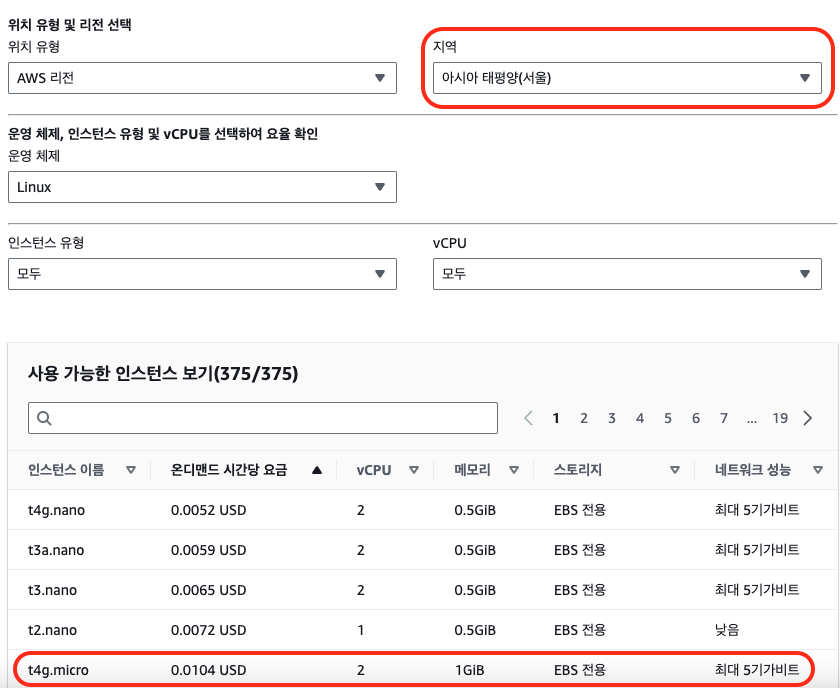The image size is (840, 688).
Task: Click the 사용 가능한 인스턴스 보기(375/375) heading
Action: coord(163,373)
